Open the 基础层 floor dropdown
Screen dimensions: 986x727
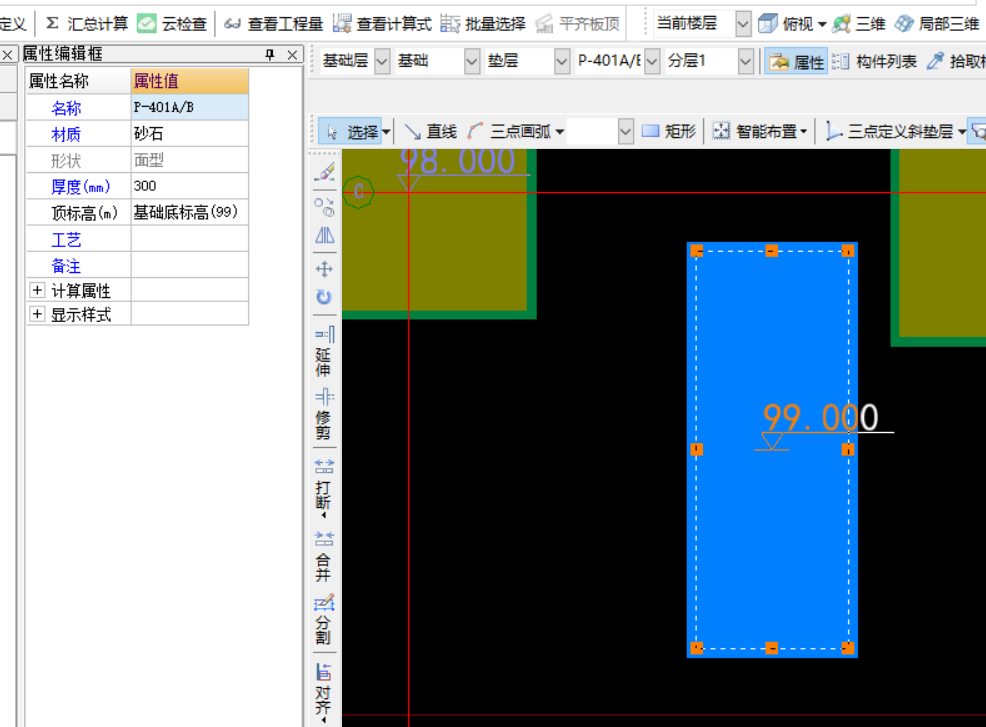coord(382,62)
